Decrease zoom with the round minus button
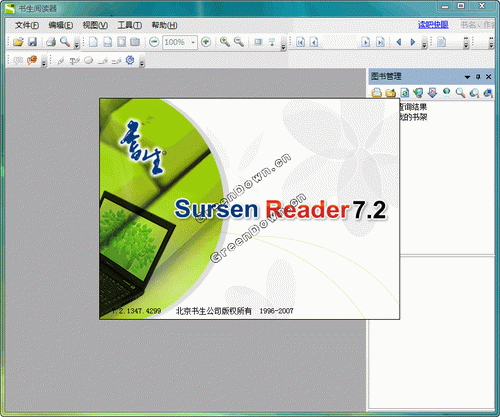The image size is (500, 417). [154, 42]
